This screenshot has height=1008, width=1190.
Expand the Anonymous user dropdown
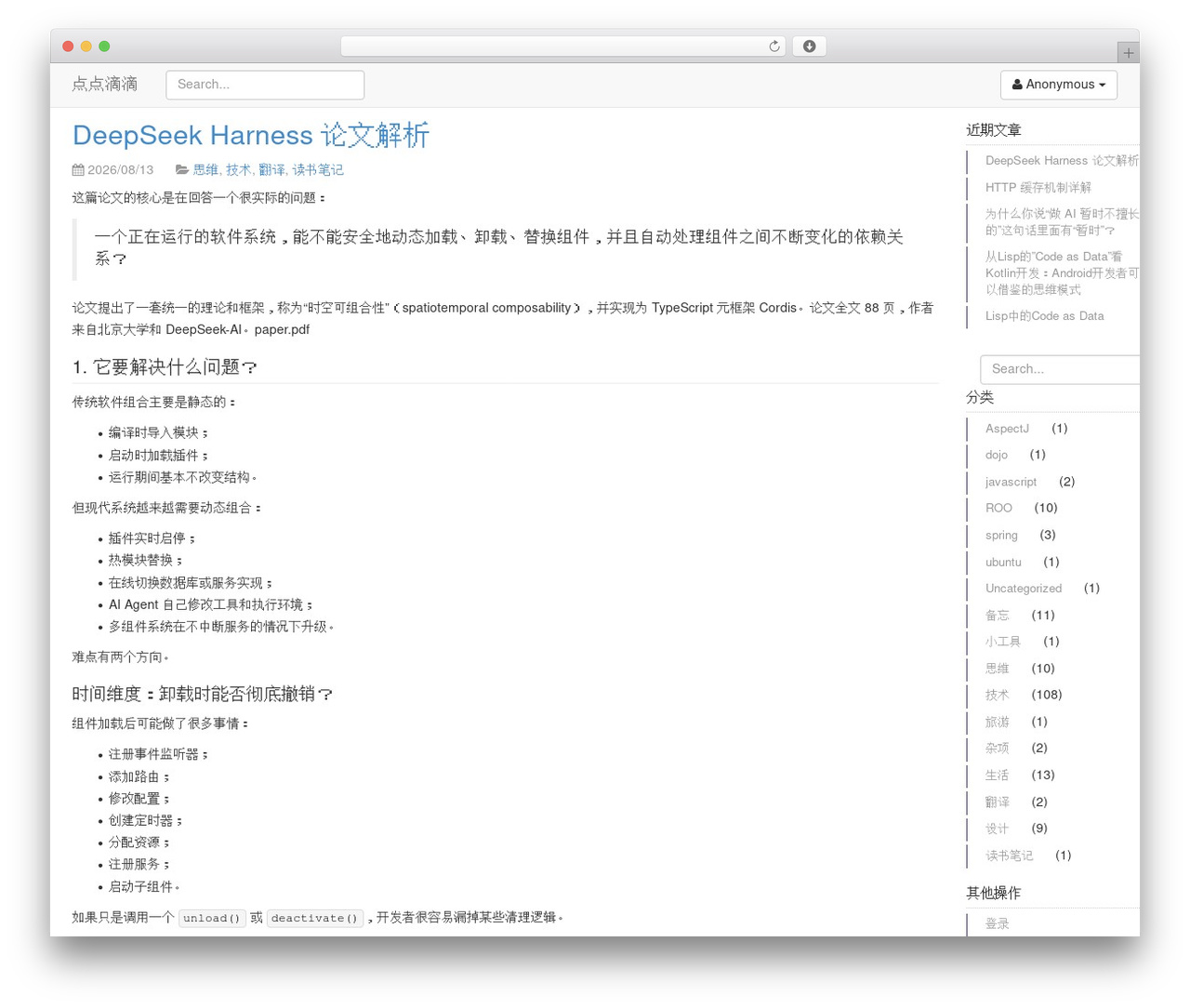click(x=1059, y=85)
